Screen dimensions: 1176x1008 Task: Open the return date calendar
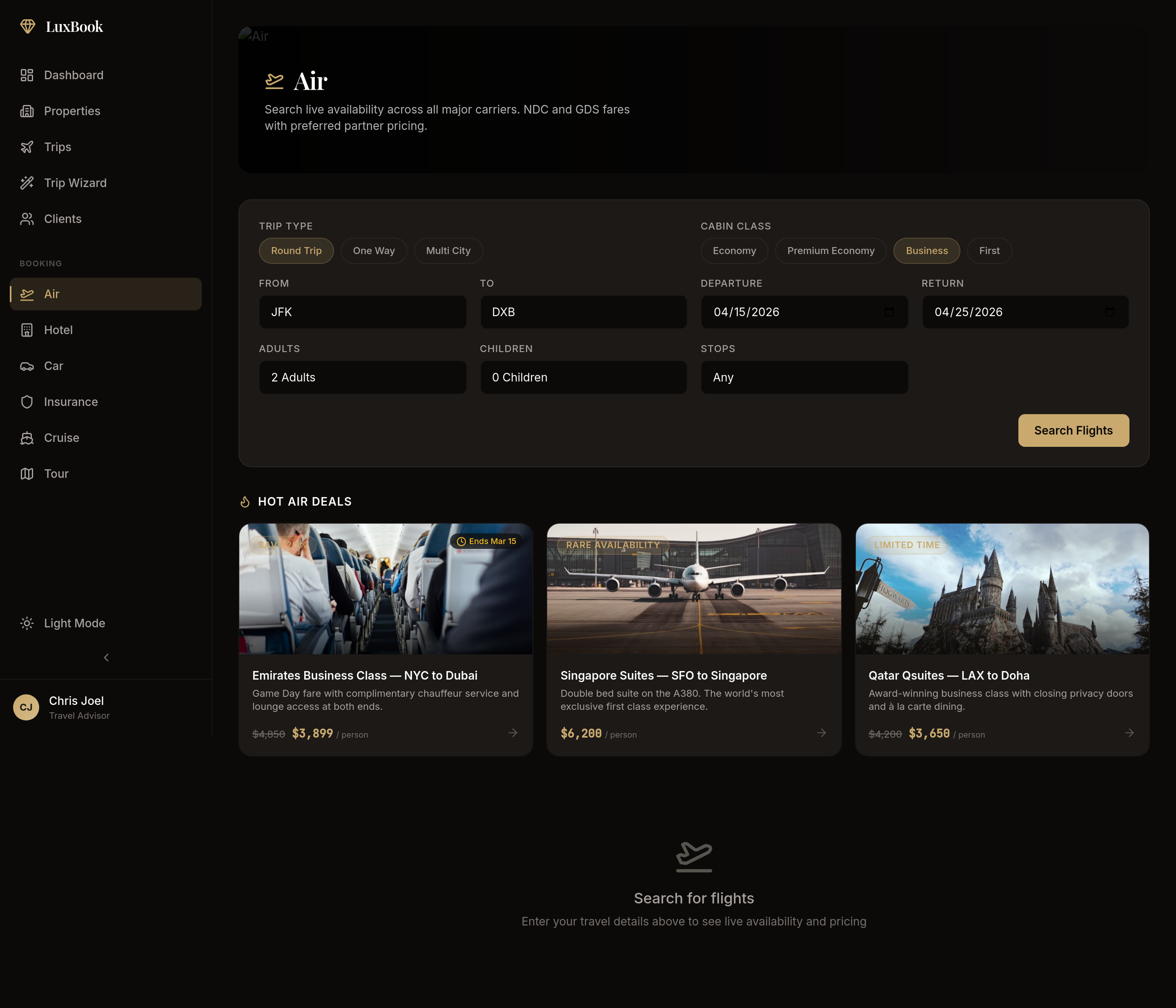point(1109,312)
